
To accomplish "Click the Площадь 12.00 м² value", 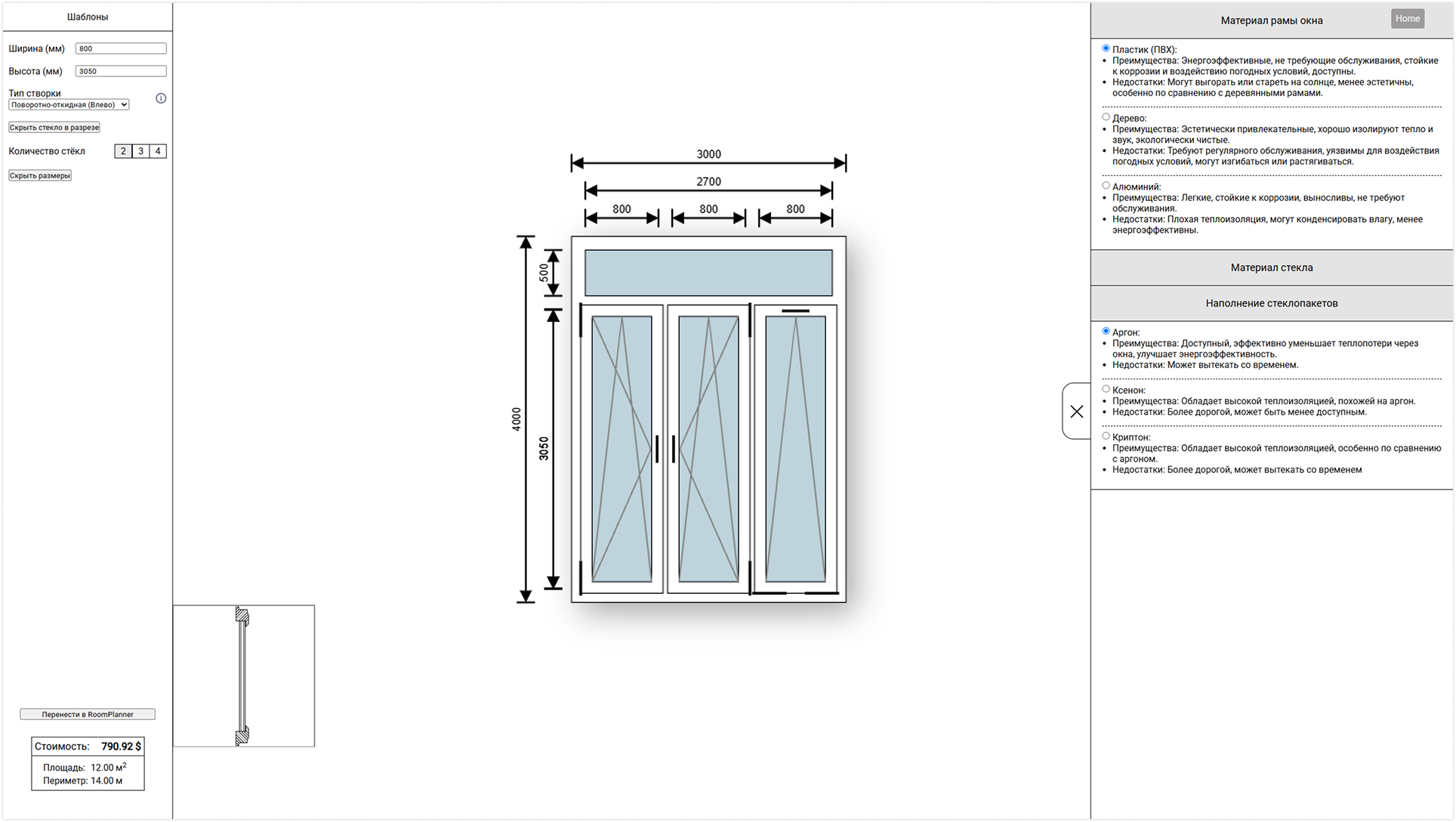I will 109,767.
